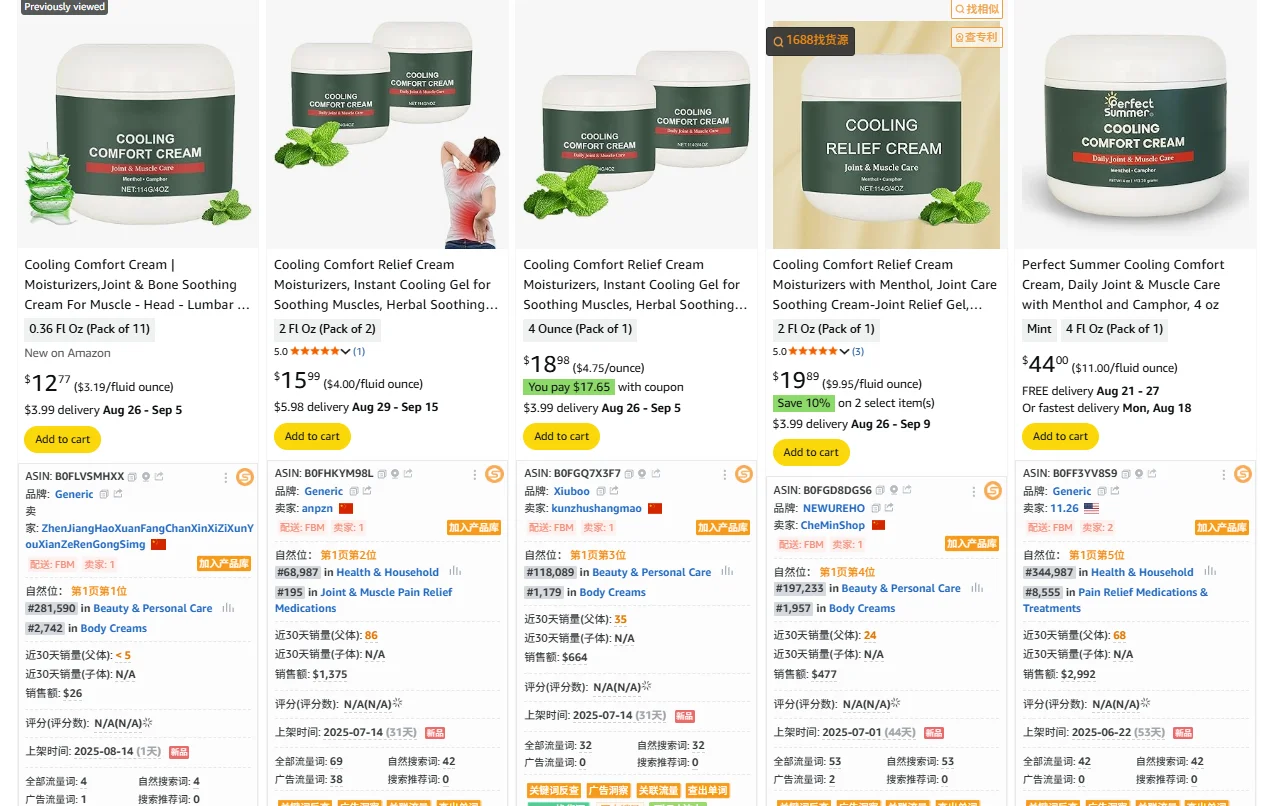This screenshot has width=1270, height=806.
Task: Expand the star rating chevron on $19.89 product
Action: 845,352
